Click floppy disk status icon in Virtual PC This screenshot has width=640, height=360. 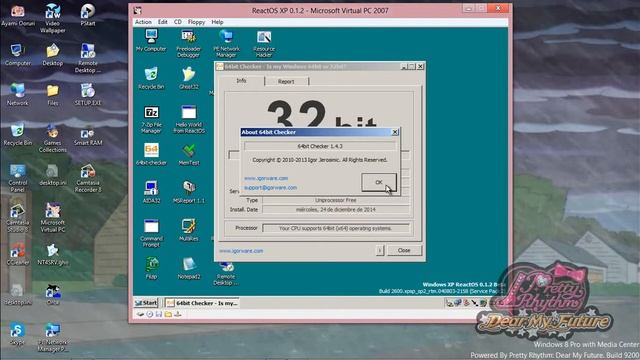click(159, 314)
